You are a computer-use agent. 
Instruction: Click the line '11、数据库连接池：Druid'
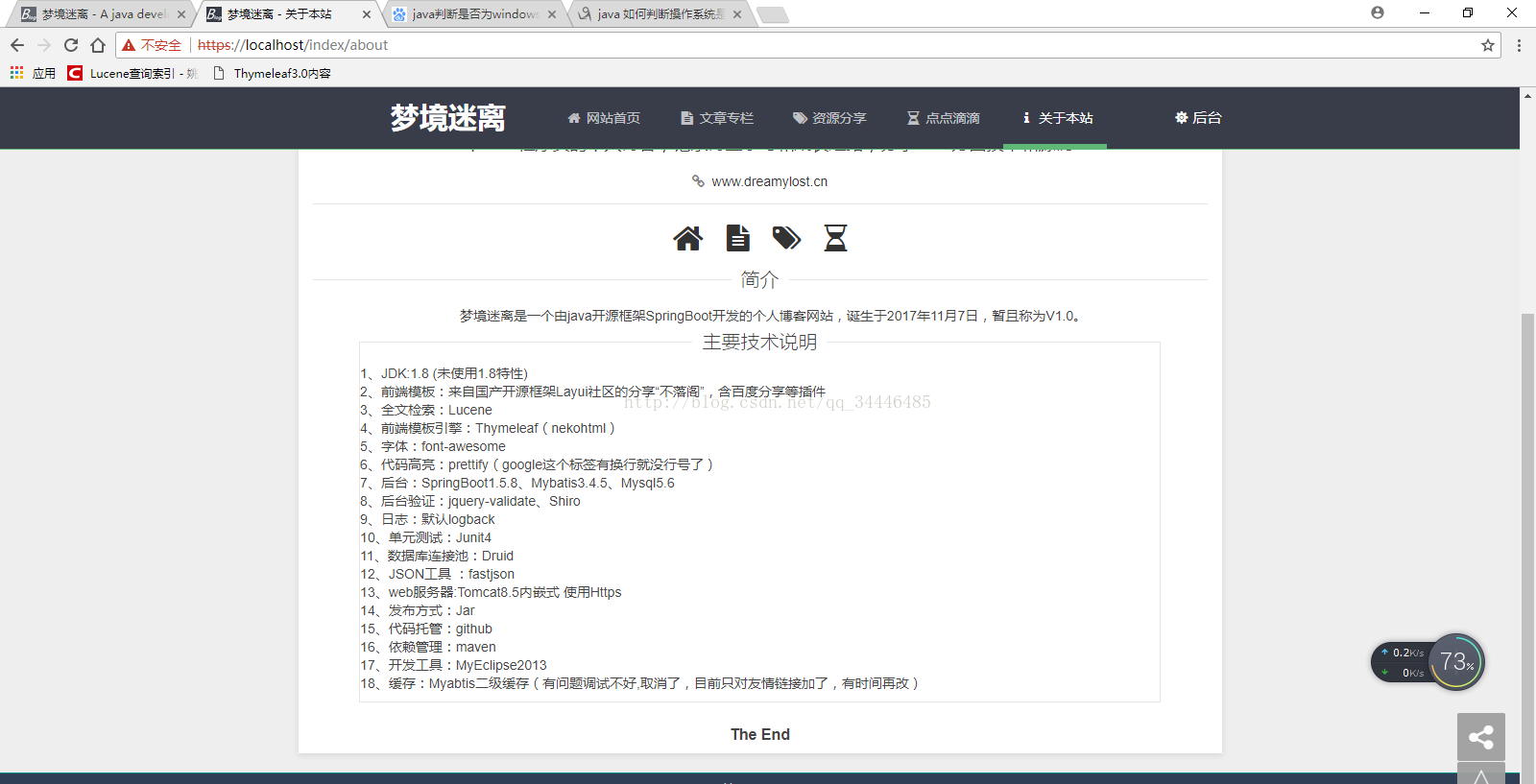[437, 556]
